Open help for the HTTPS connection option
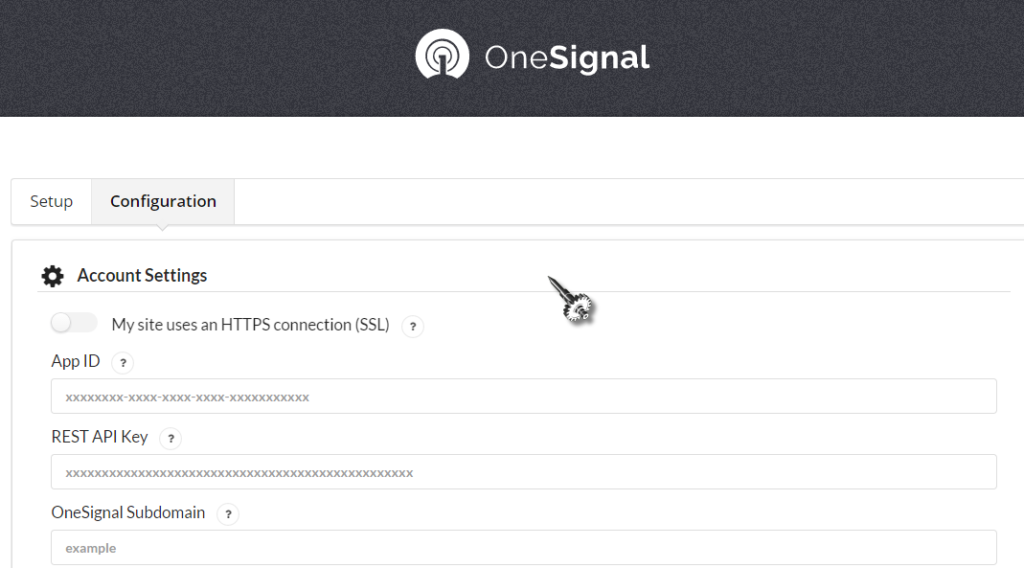Viewport: 1024px width, 568px height. 412,326
